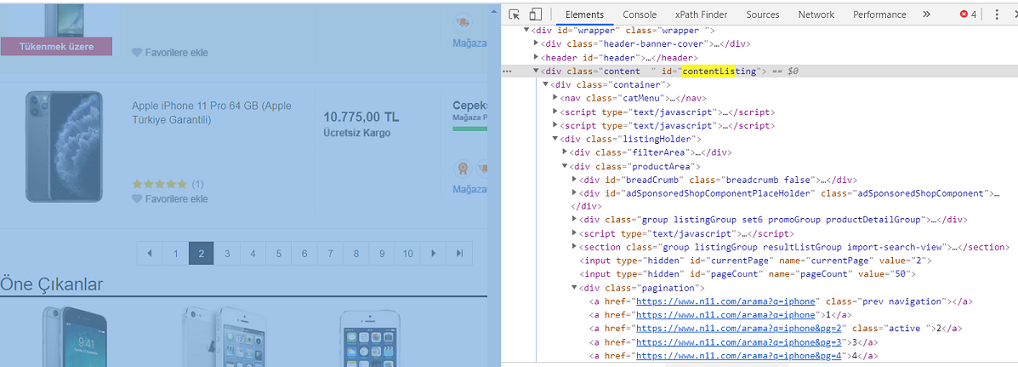1018x367 pixels.
Task: Click the 10.775,00 TL price
Action: tap(361, 118)
